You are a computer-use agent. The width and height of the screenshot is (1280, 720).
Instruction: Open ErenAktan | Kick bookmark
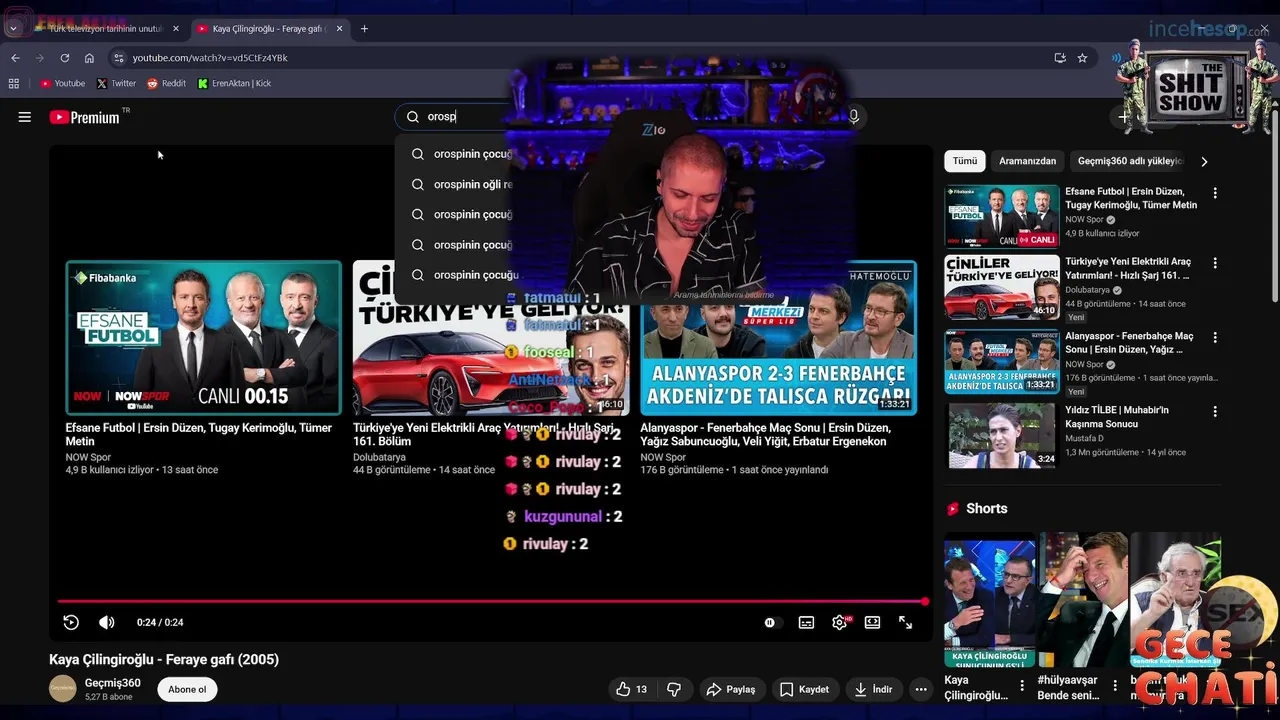click(x=234, y=84)
